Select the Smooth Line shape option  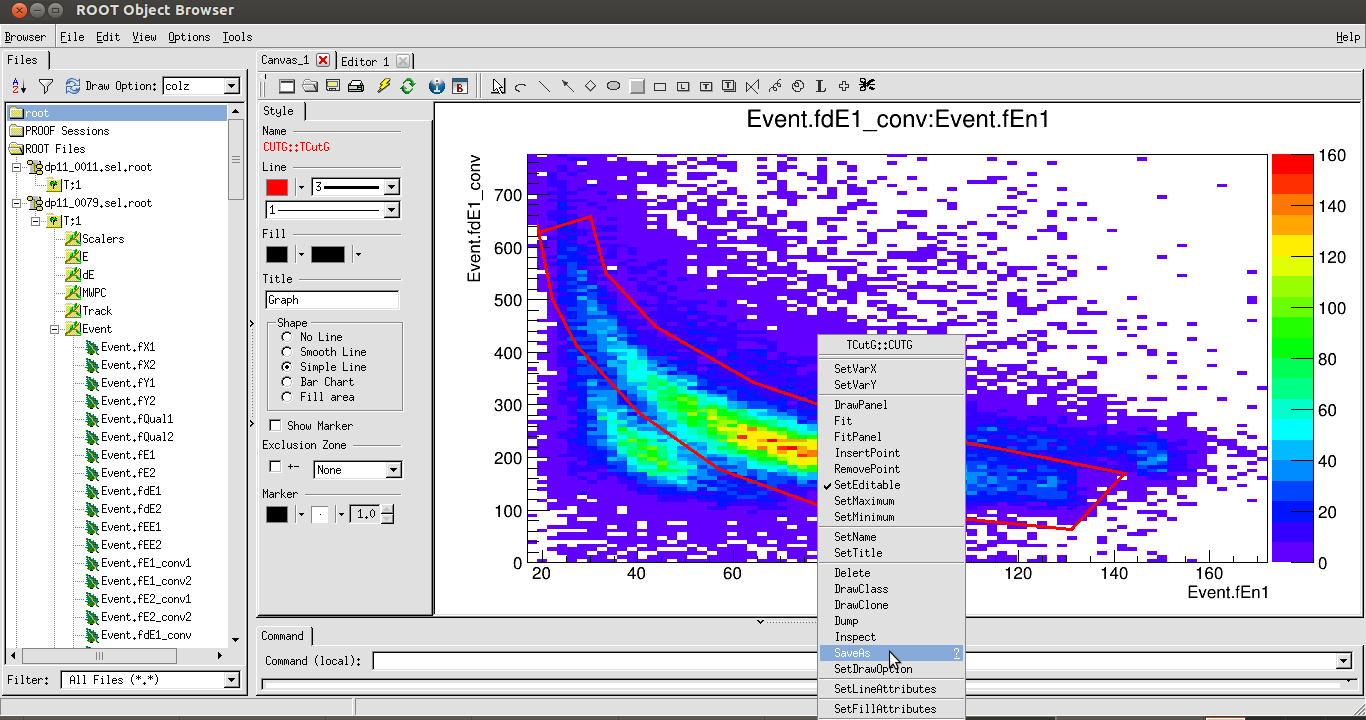(x=287, y=352)
